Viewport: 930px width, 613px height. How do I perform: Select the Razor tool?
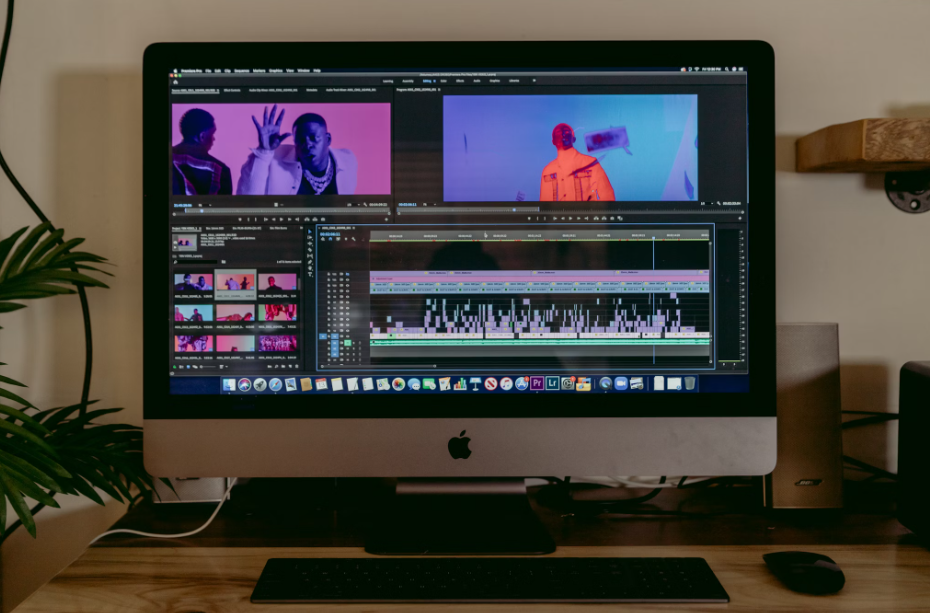(310, 250)
